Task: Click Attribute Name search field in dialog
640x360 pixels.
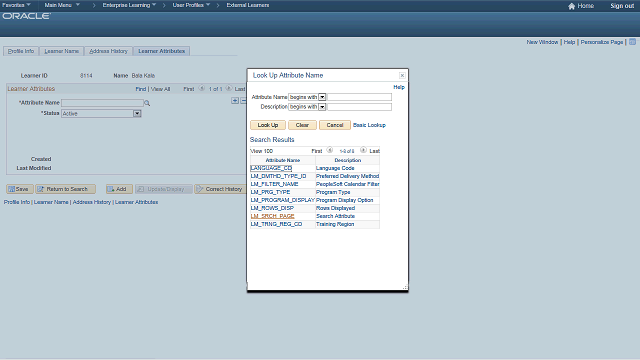Action: (359, 97)
